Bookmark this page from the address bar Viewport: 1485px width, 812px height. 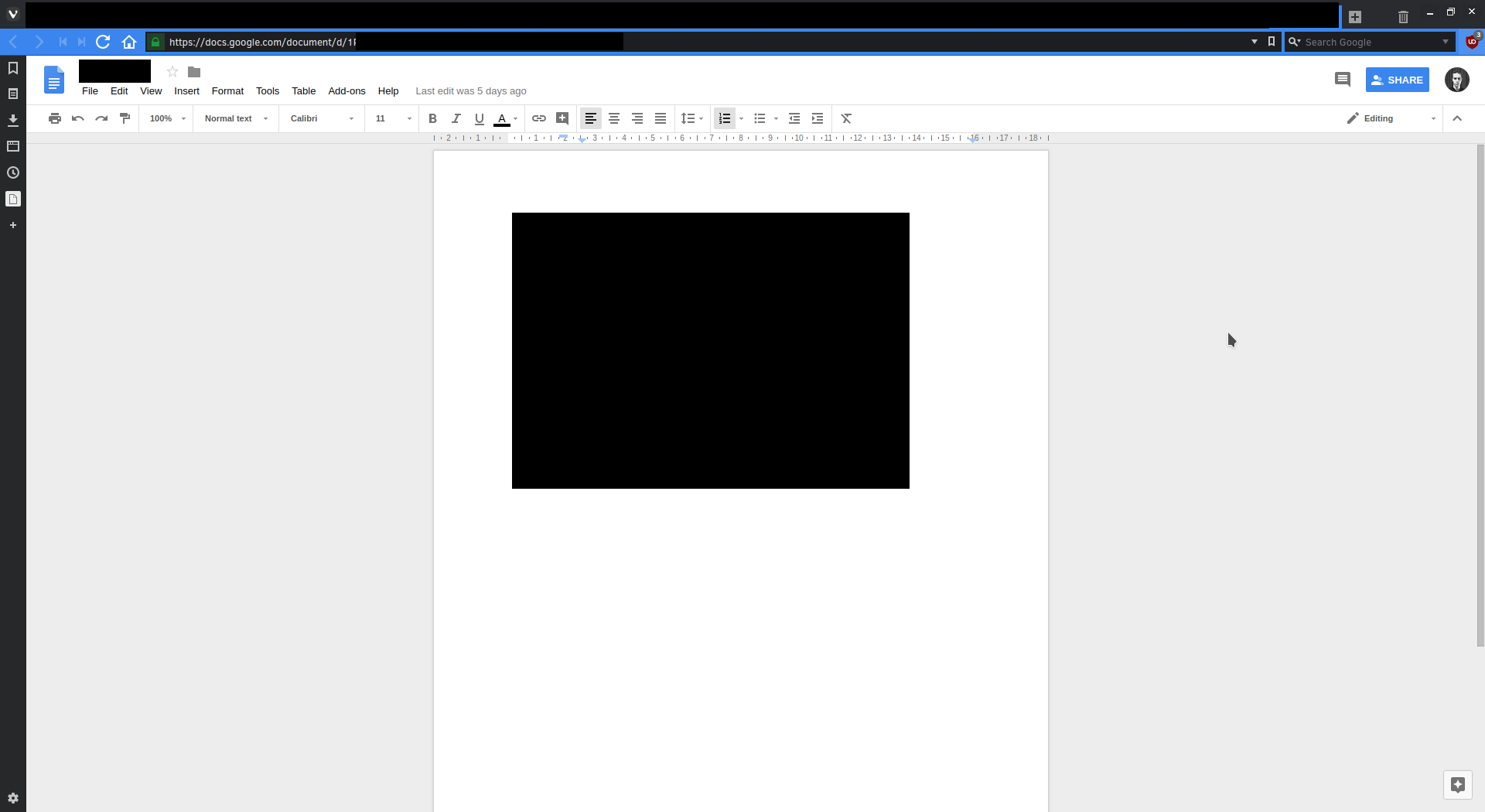[x=1272, y=42]
